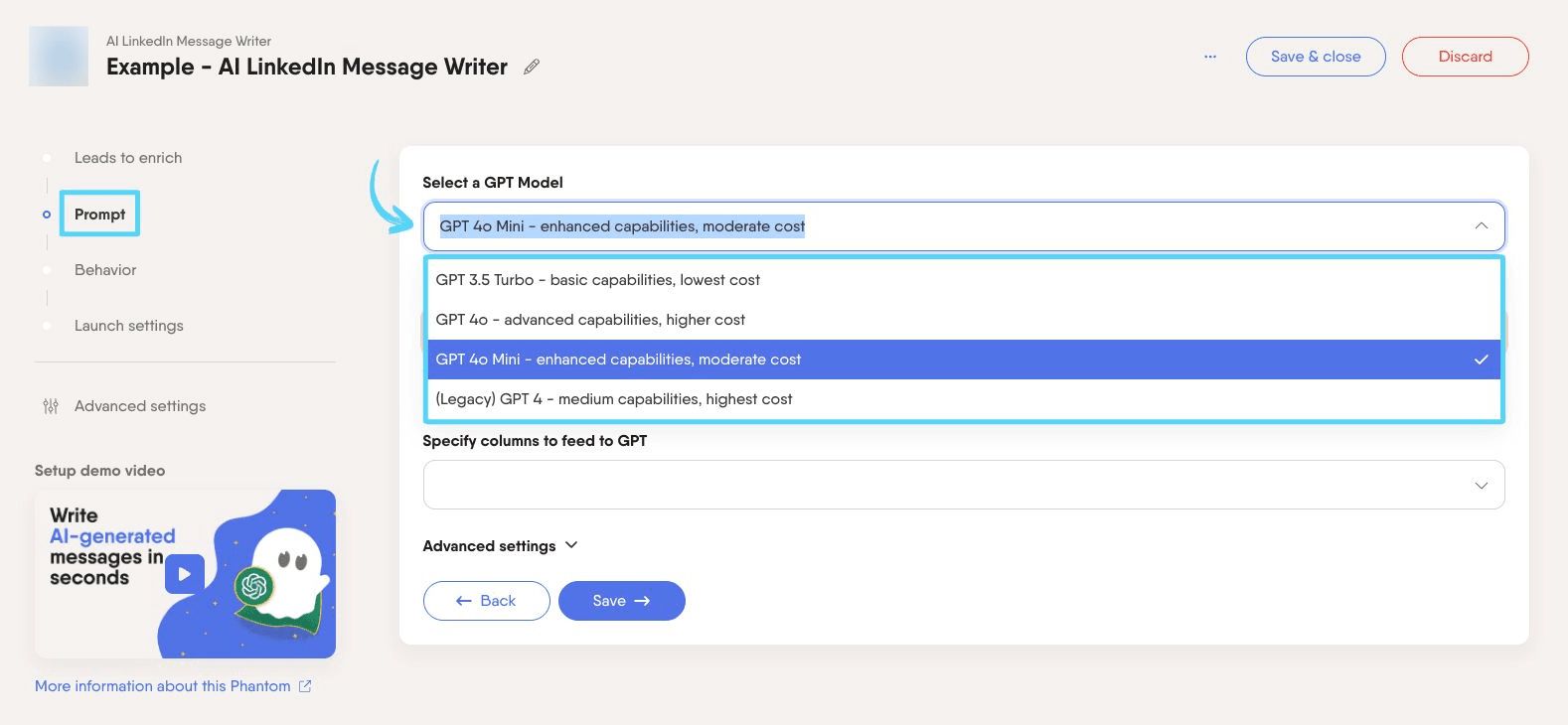Click the Back button
1568x725 pixels.
tap(486, 601)
